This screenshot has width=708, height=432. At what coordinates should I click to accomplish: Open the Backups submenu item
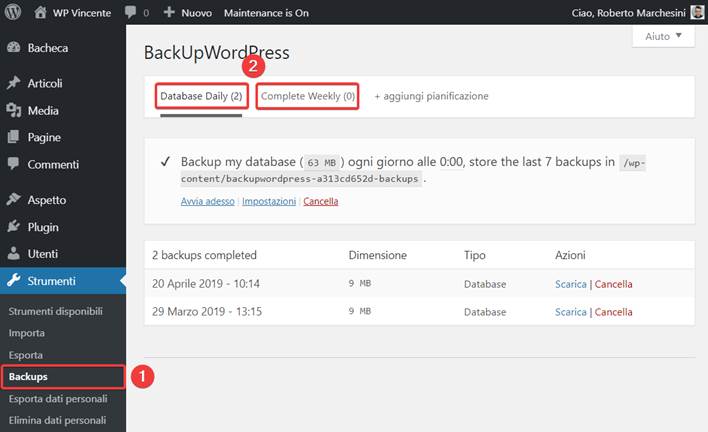[x=28, y=376]
